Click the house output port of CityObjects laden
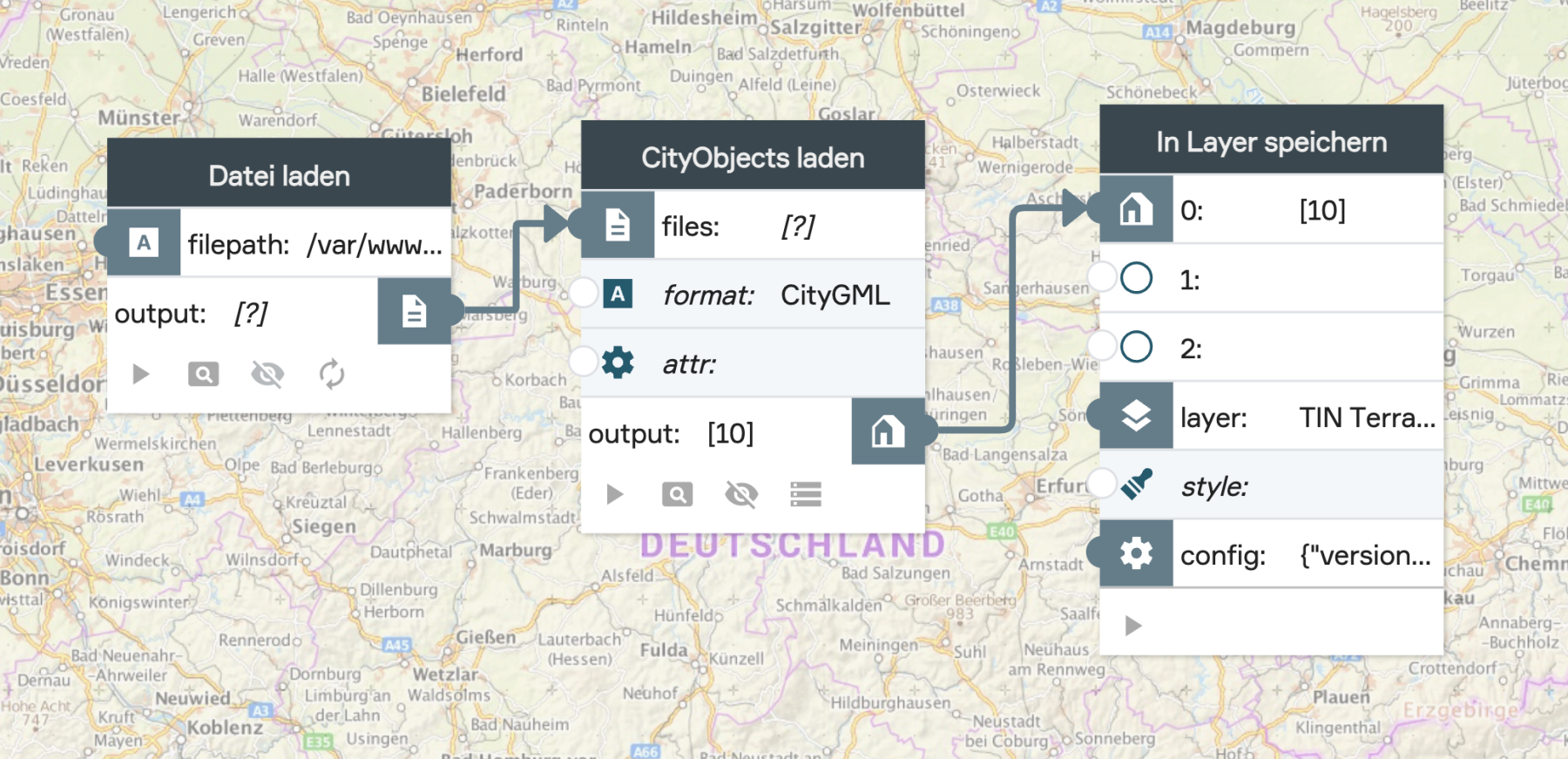This screenshot has height=759, width=1568. (x=888, y=430)
